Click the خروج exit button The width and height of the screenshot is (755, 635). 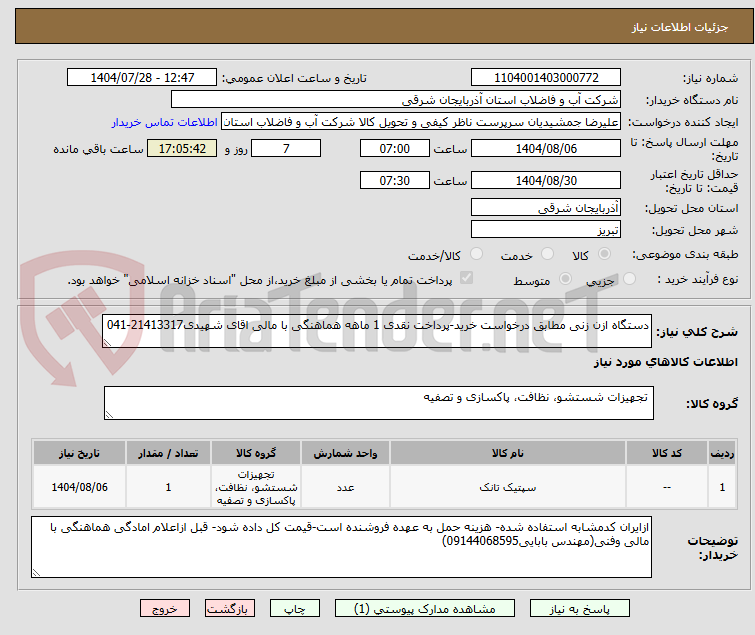[x=165, y=609]
